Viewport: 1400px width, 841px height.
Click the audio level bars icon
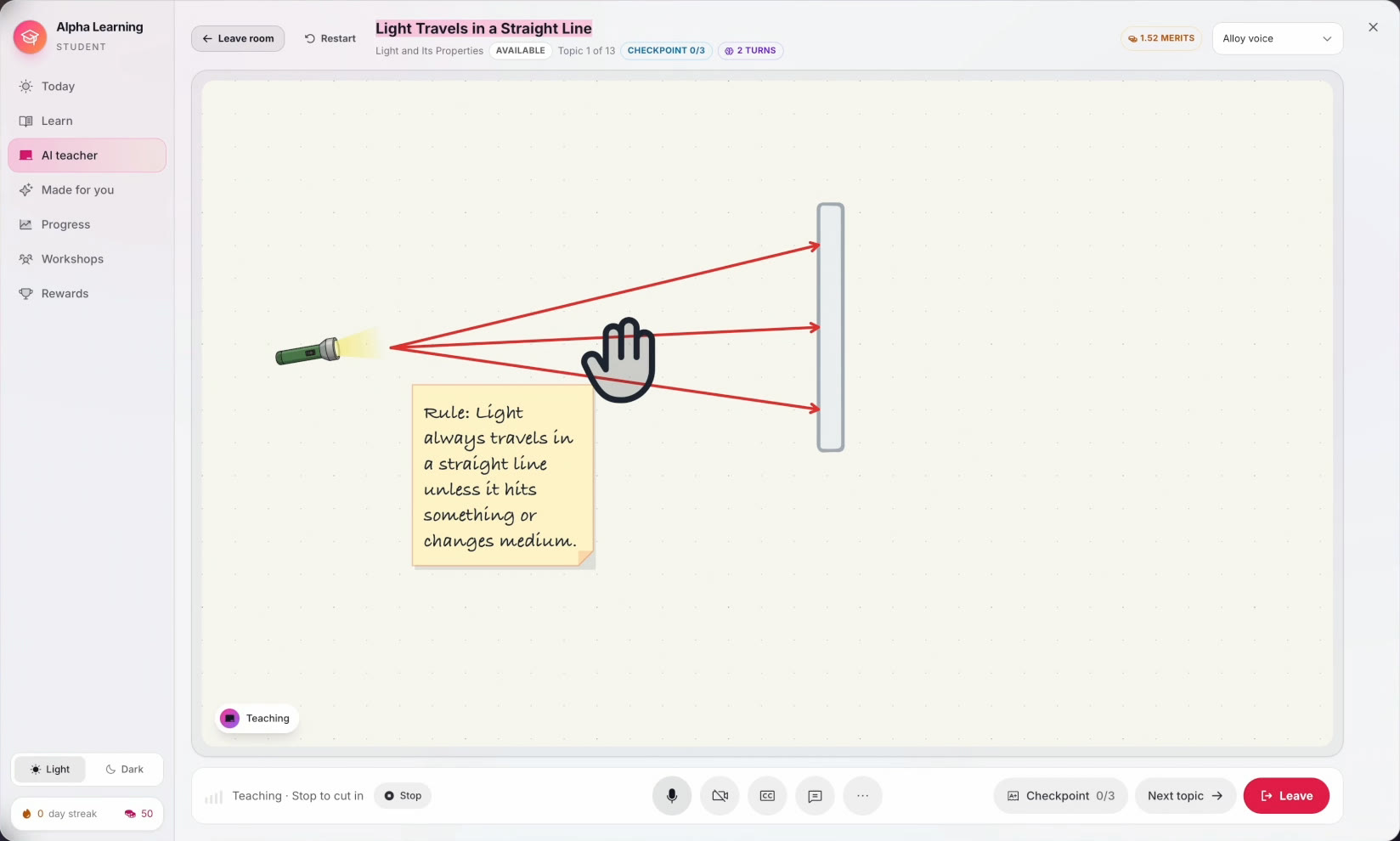tap(214, 797)
